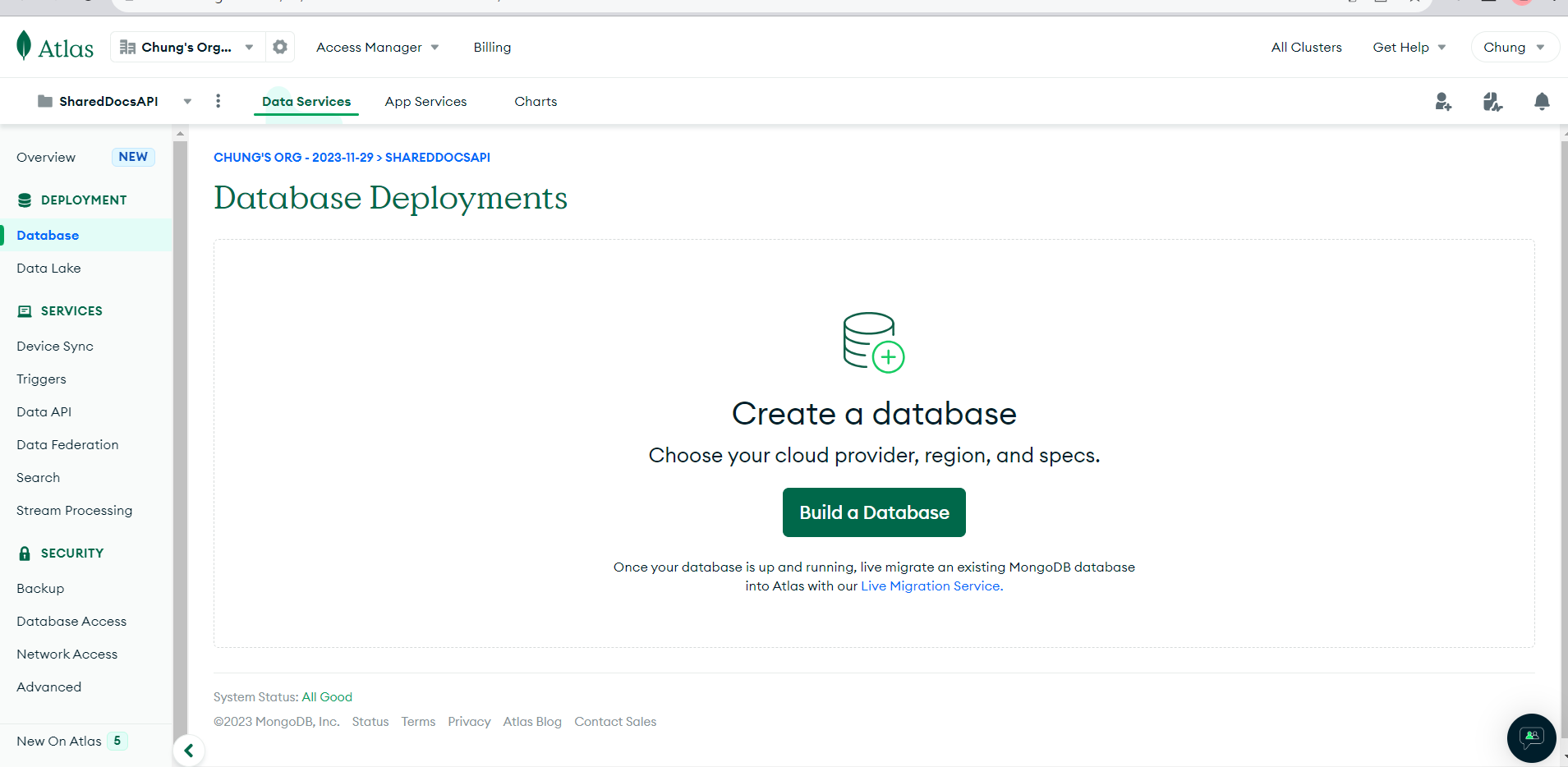Switch to Data Services tab
This screenshot has height=767, width=1568.
tap(306, 102)
